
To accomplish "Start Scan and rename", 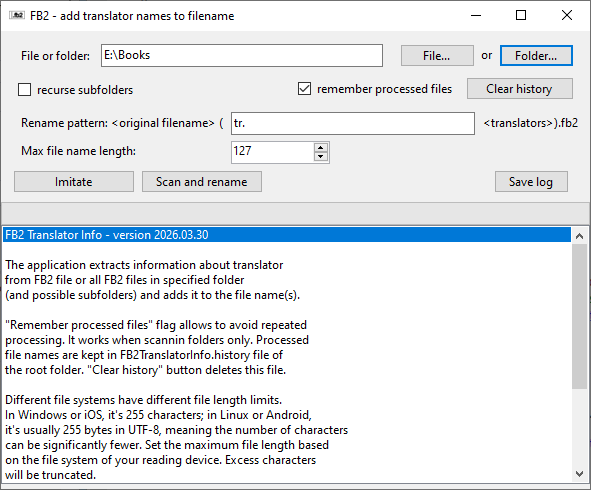I will tap(202, 182).
